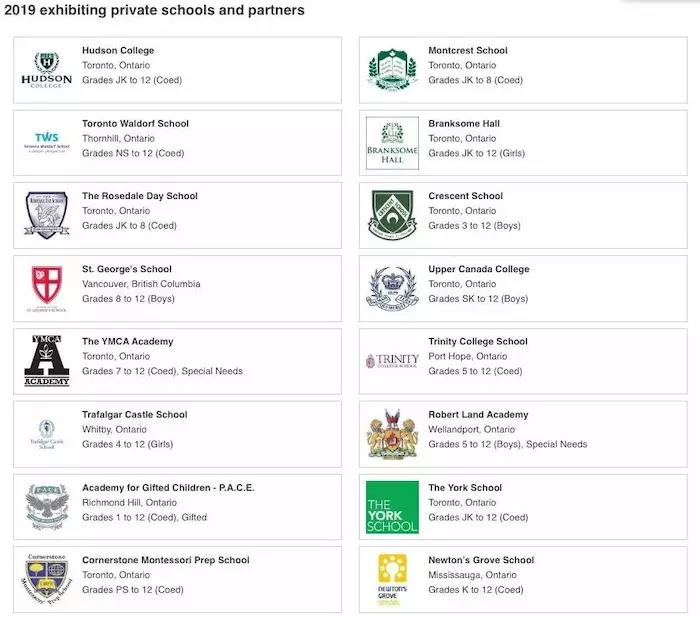Select the Robert Land Academy coat of arms
Image resolution: width=700 pixels, height=617 pixels.
(x=392, y=434)
